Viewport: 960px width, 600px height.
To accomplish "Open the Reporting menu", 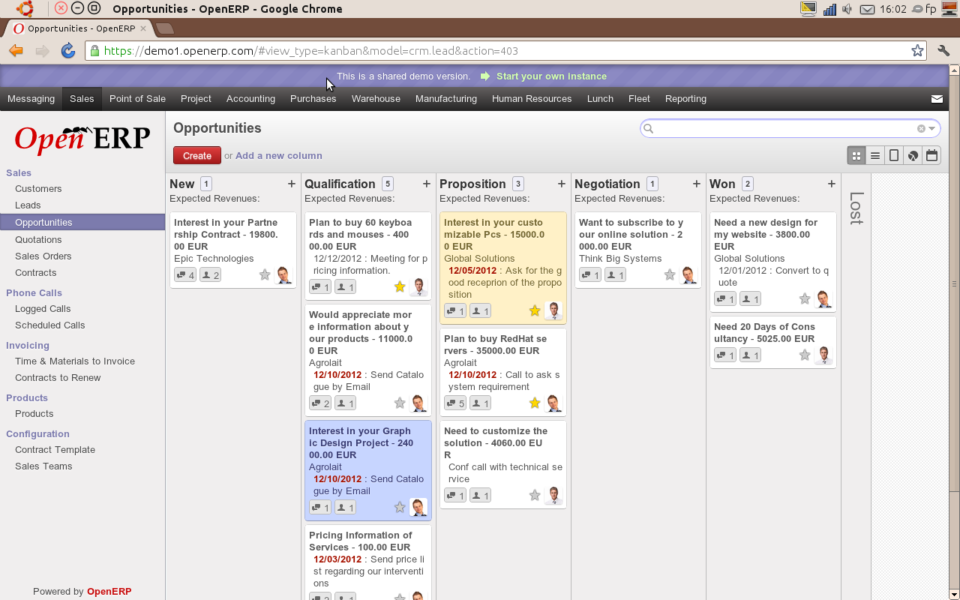I will [685, 99].
